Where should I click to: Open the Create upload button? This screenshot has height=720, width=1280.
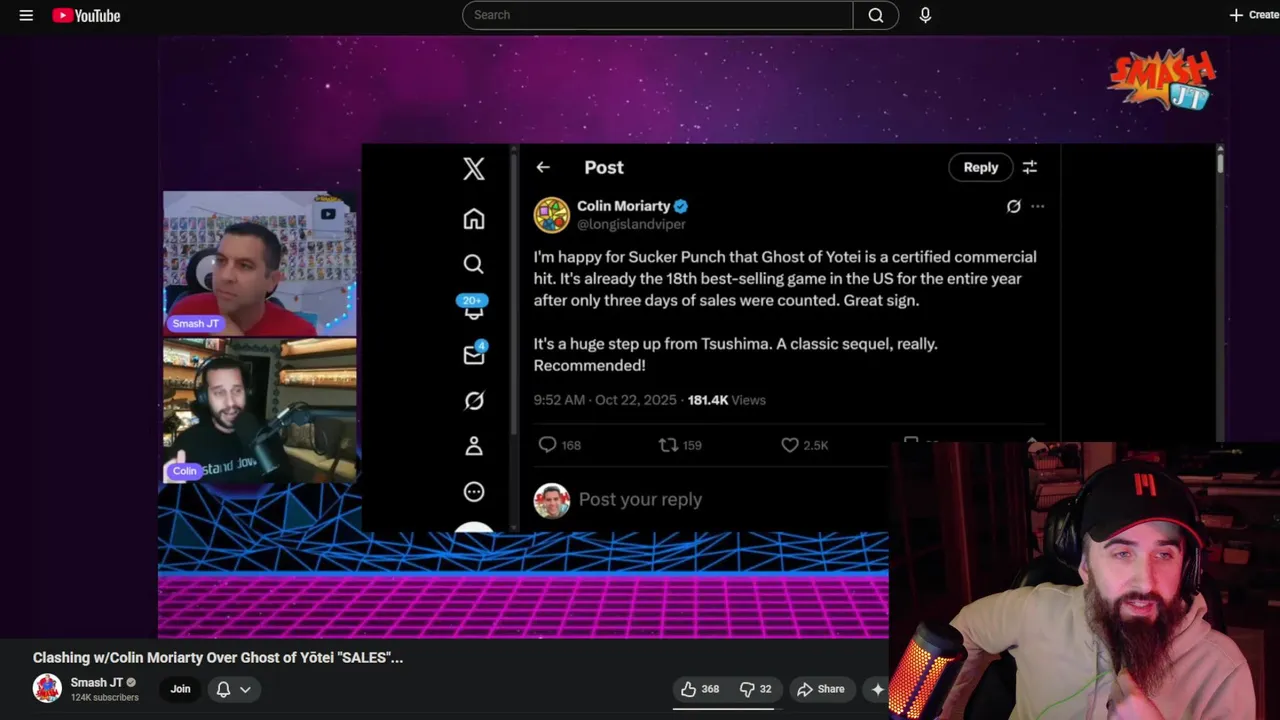pyautogui.click(x=1254, y=15)
